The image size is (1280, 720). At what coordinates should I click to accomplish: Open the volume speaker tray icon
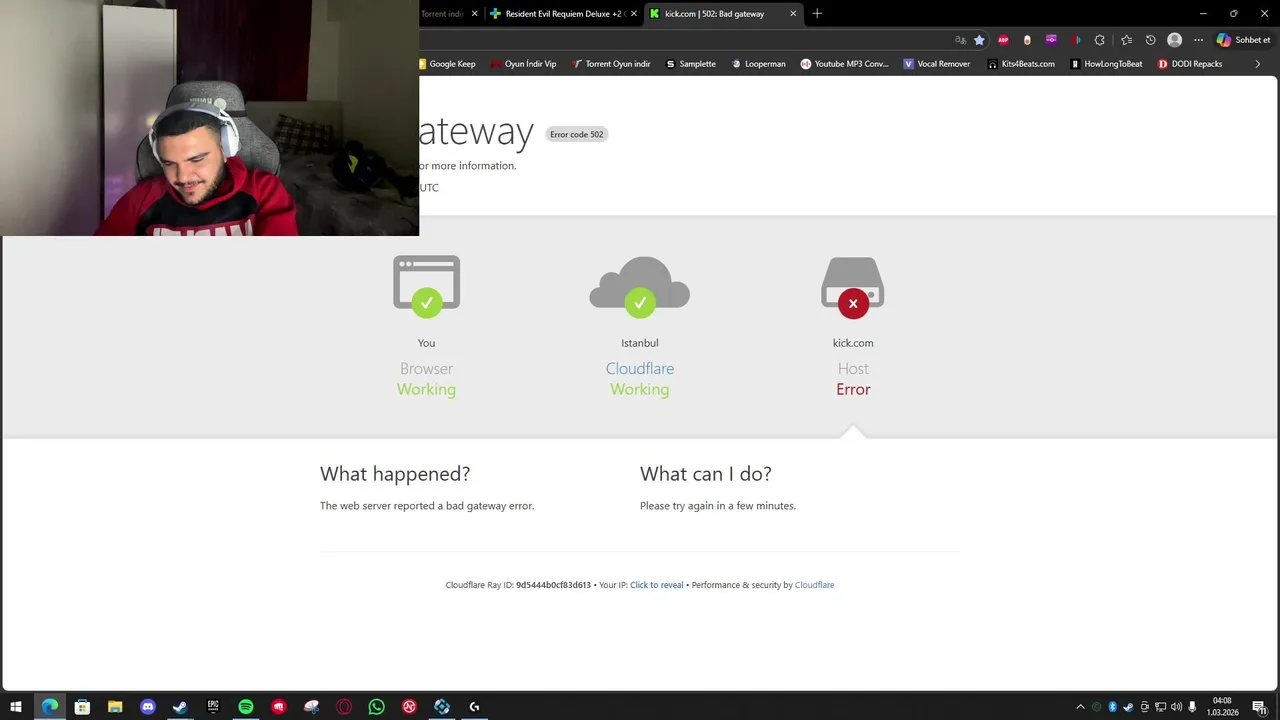click(x=1176, y=707)
